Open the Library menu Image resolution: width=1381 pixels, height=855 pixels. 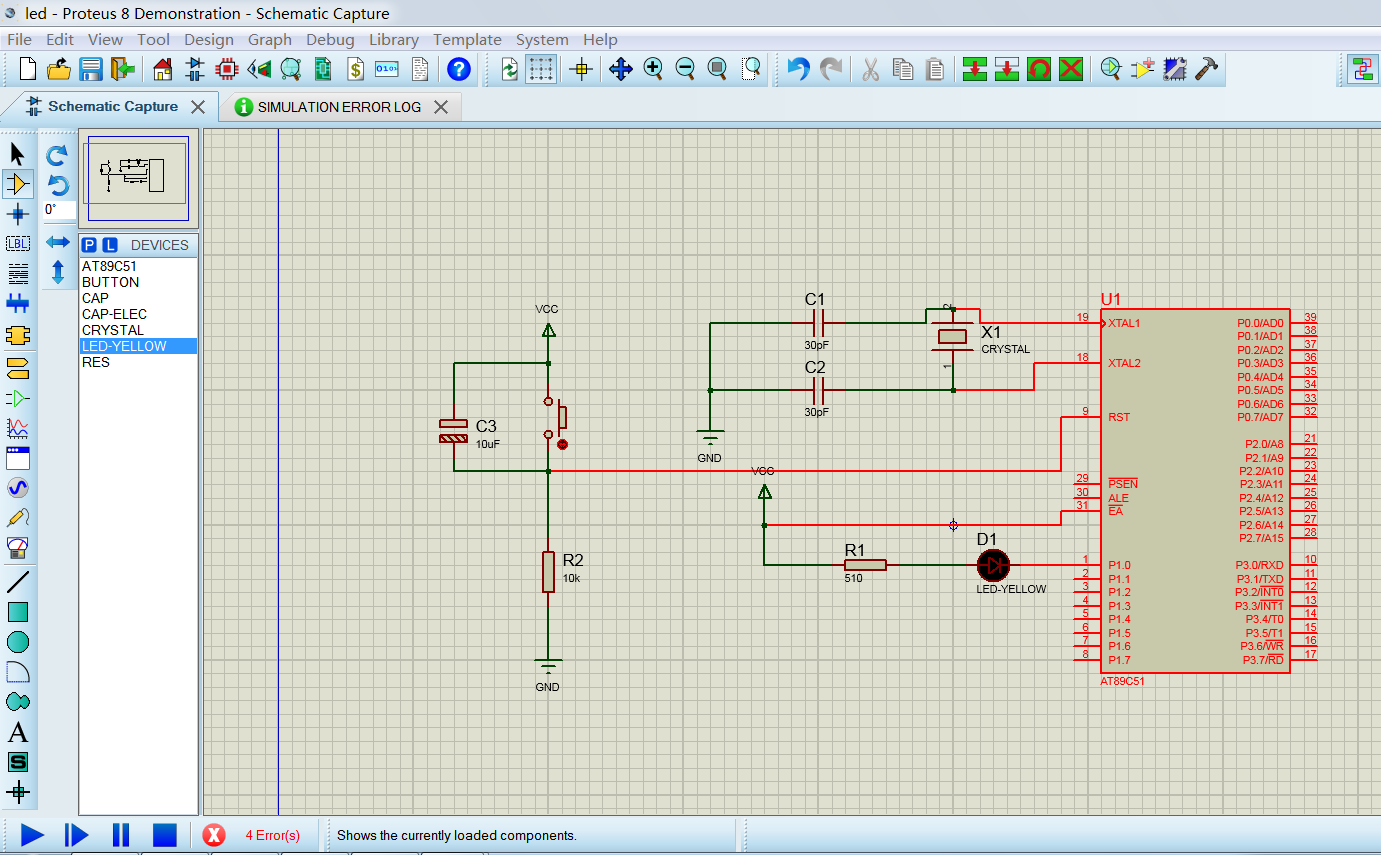pos(393,40)
